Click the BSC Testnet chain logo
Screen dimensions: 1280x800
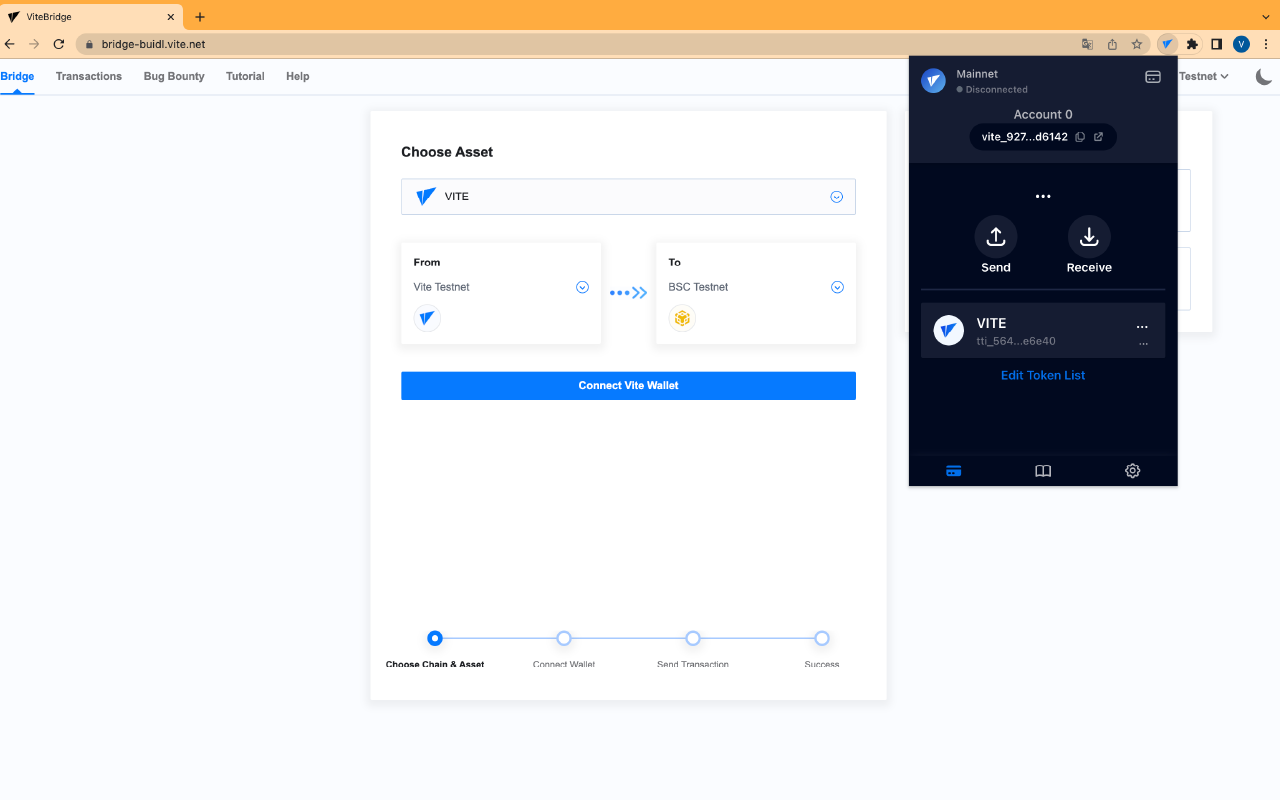pos(682,318)
